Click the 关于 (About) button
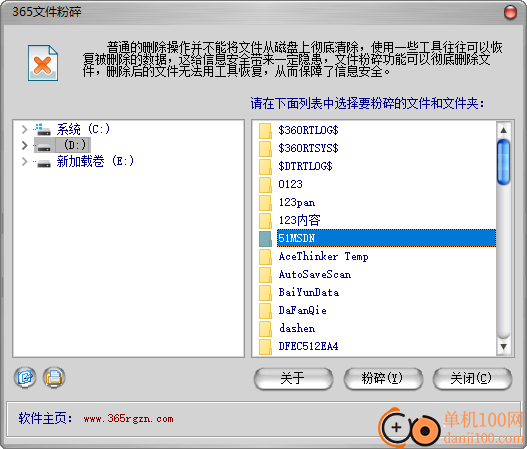Screen dimensions: 527x449 (x=293, y=379)
